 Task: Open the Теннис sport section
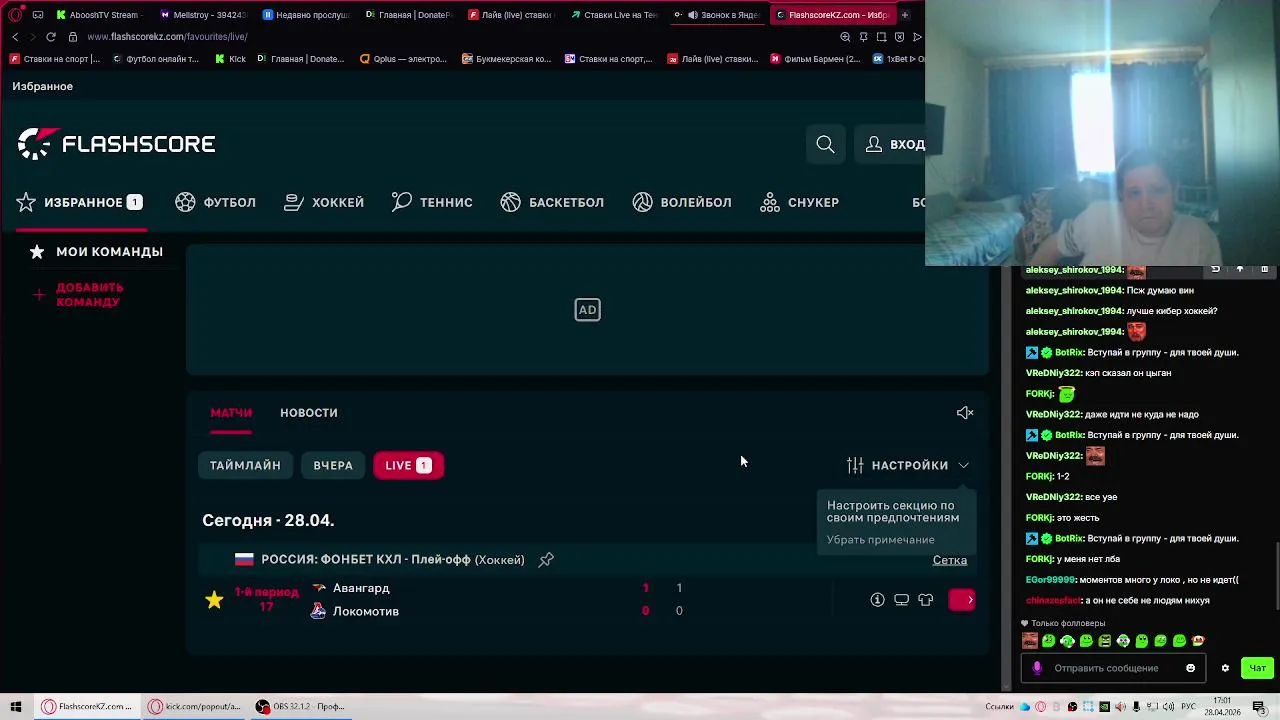pos(432,202)
